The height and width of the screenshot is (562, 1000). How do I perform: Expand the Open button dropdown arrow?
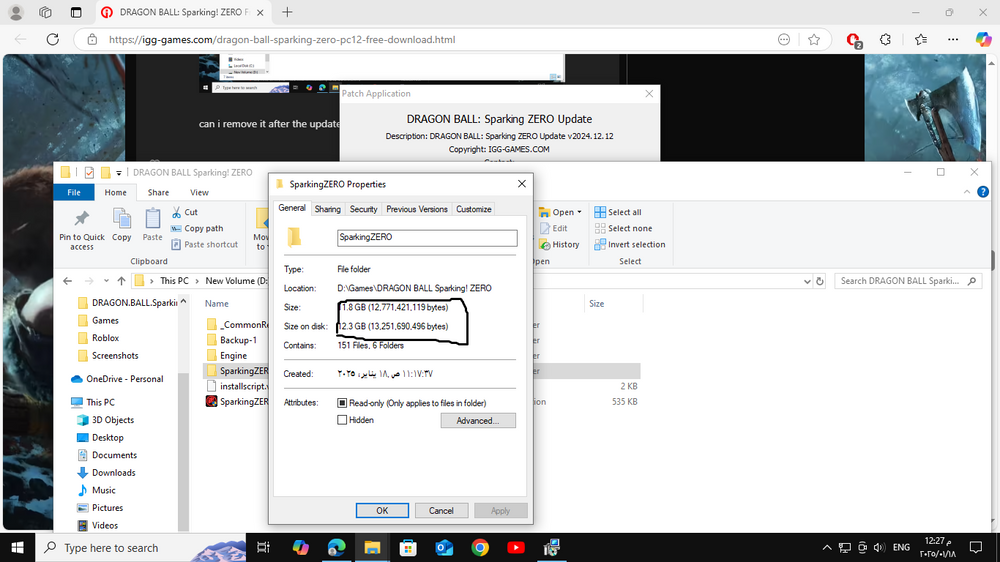pos(579,212)
